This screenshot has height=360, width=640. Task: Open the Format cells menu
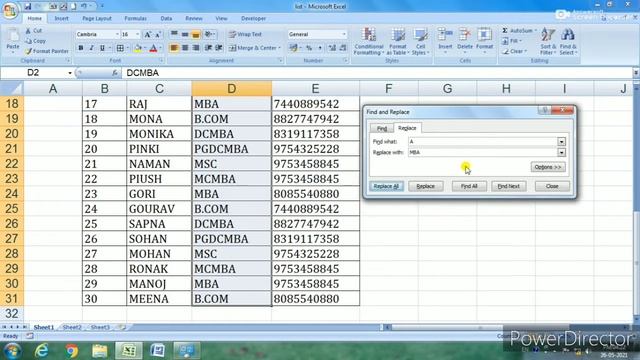484,40
